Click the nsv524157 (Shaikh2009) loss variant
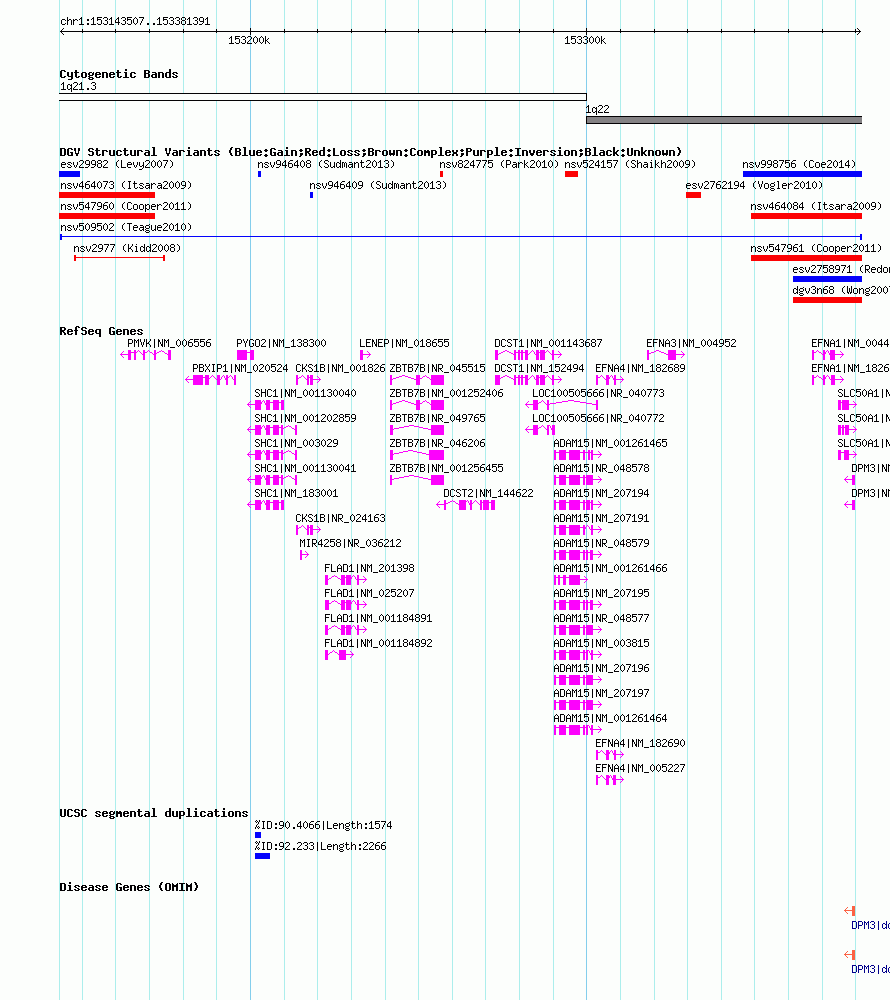Screen dimensions: 890x1000 click(571, 174)
